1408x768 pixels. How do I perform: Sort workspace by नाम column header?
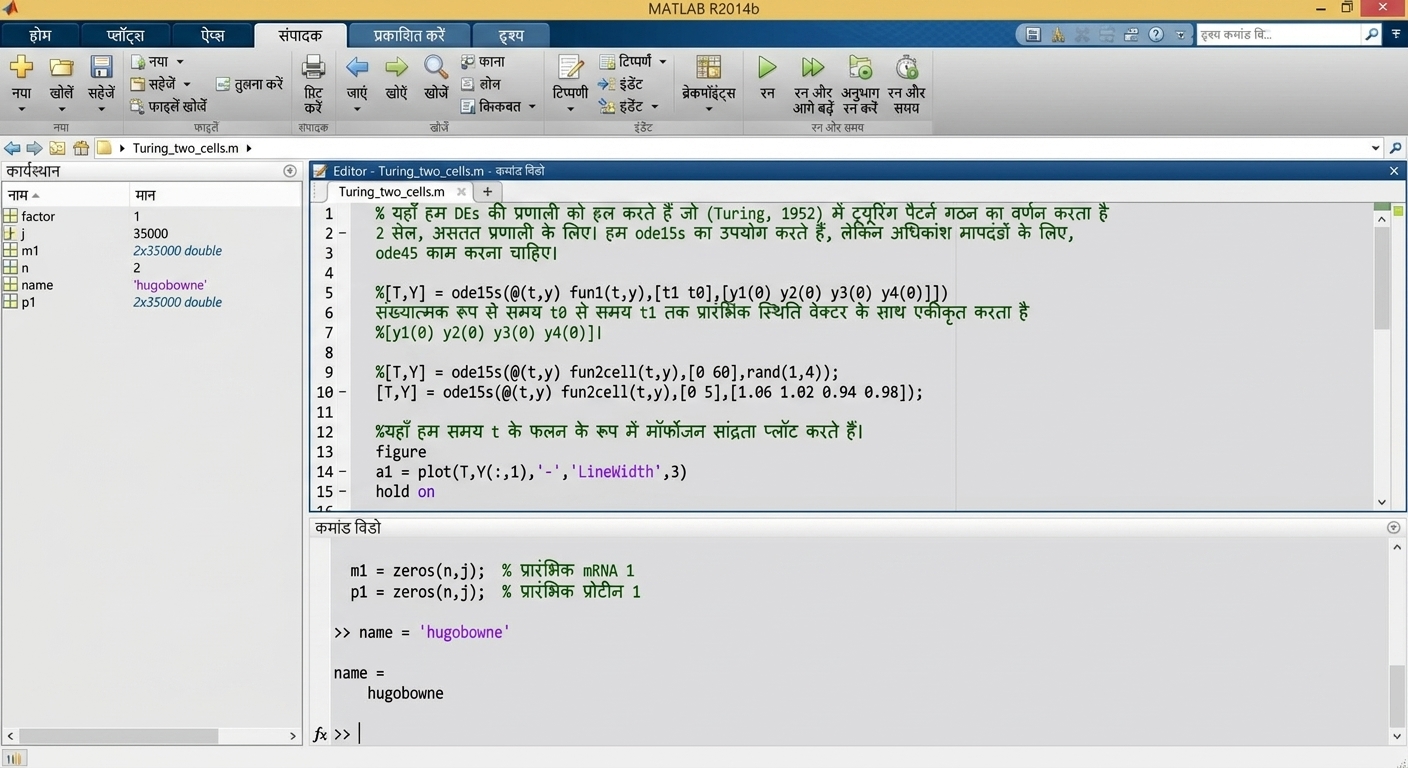[x=66, y=195]
